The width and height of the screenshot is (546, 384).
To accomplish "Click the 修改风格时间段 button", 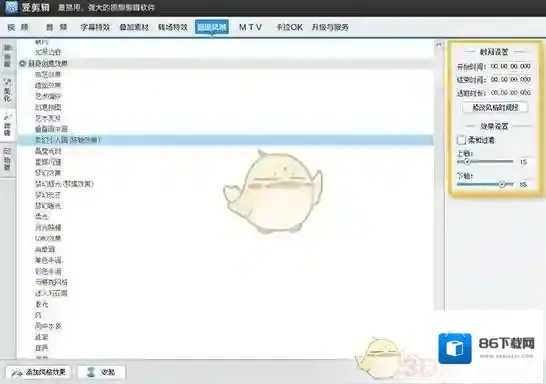I will coord(495,108).
